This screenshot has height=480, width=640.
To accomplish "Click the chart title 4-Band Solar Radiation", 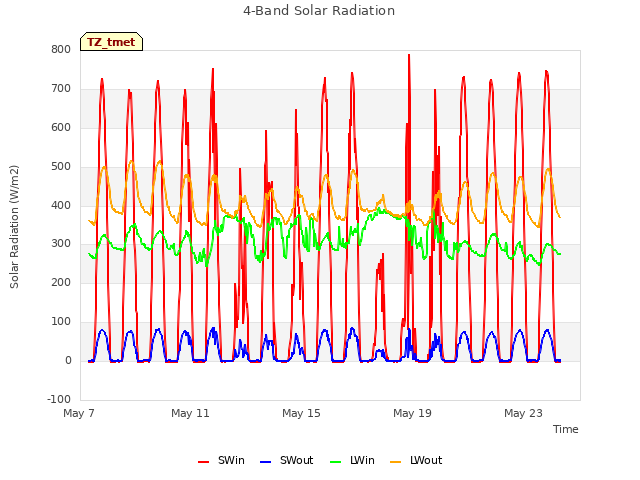I will [x=319, y=11].
